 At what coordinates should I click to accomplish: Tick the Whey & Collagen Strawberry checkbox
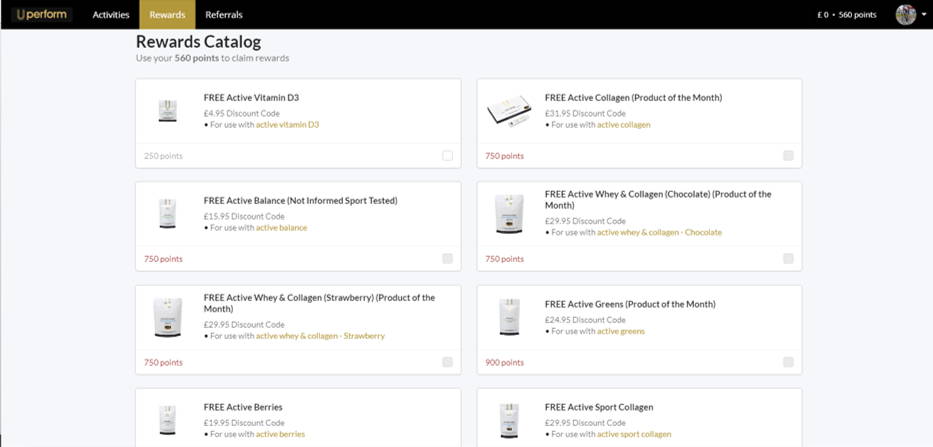coord(447,362)
